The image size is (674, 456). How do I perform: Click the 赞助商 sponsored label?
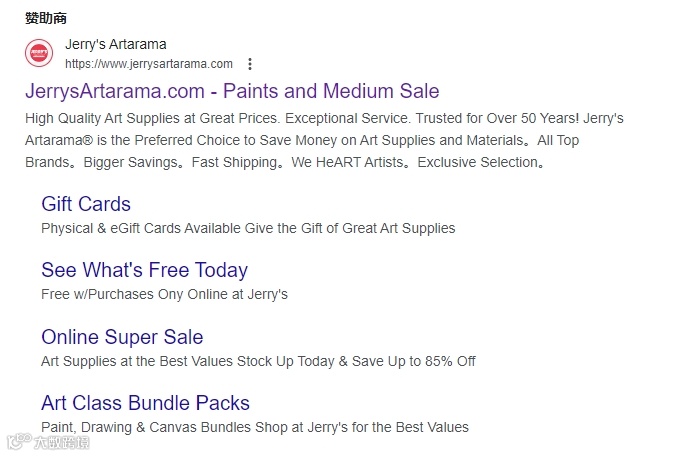coord(46,18)
